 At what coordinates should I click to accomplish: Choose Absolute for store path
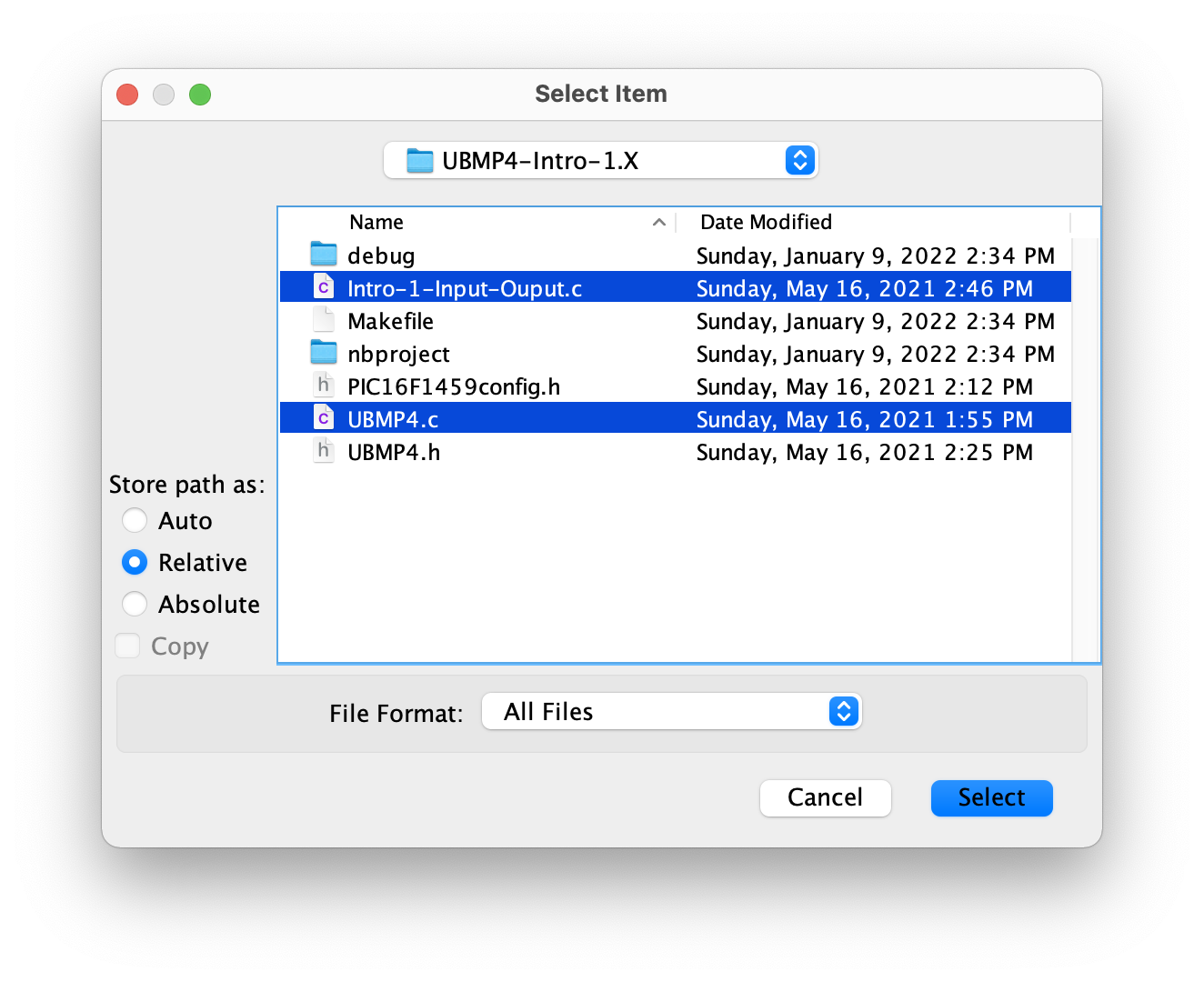(x=134, y=604)
